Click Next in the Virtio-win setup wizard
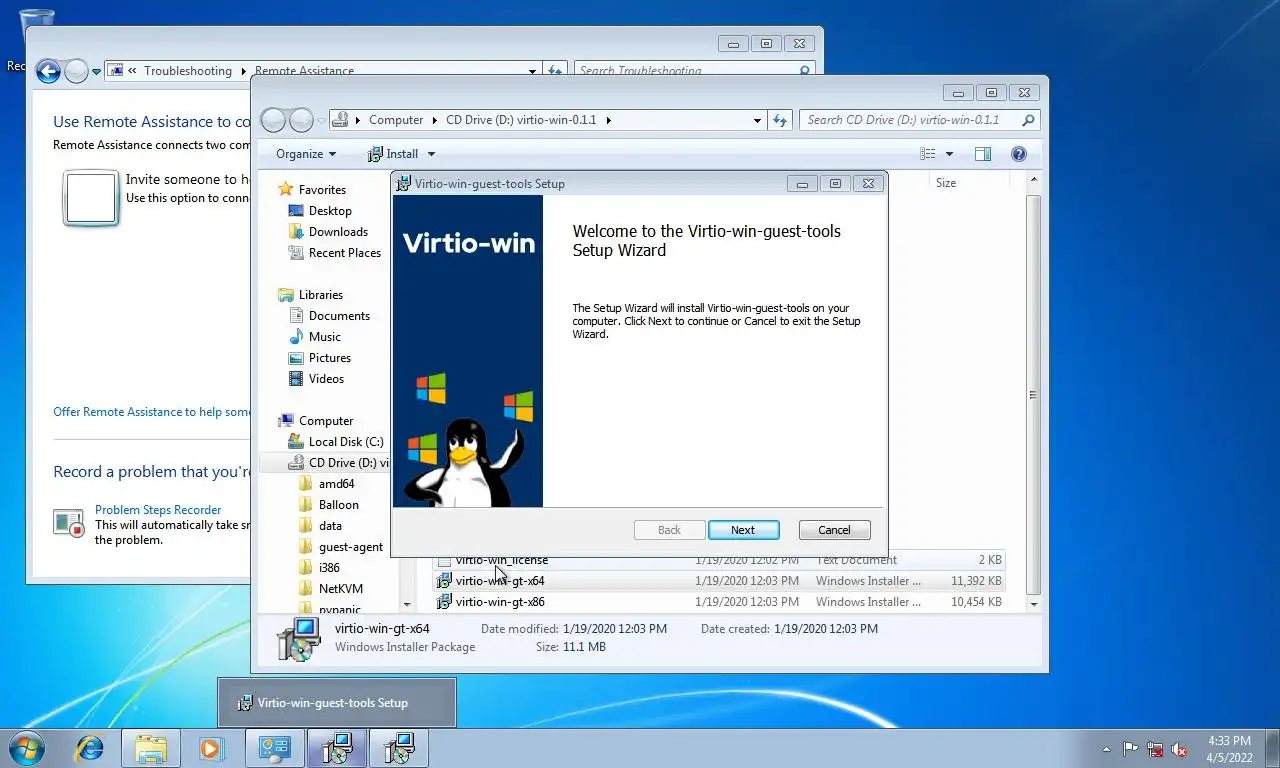The height and width of the screenshot is (768, 1280). click(742, 530)
